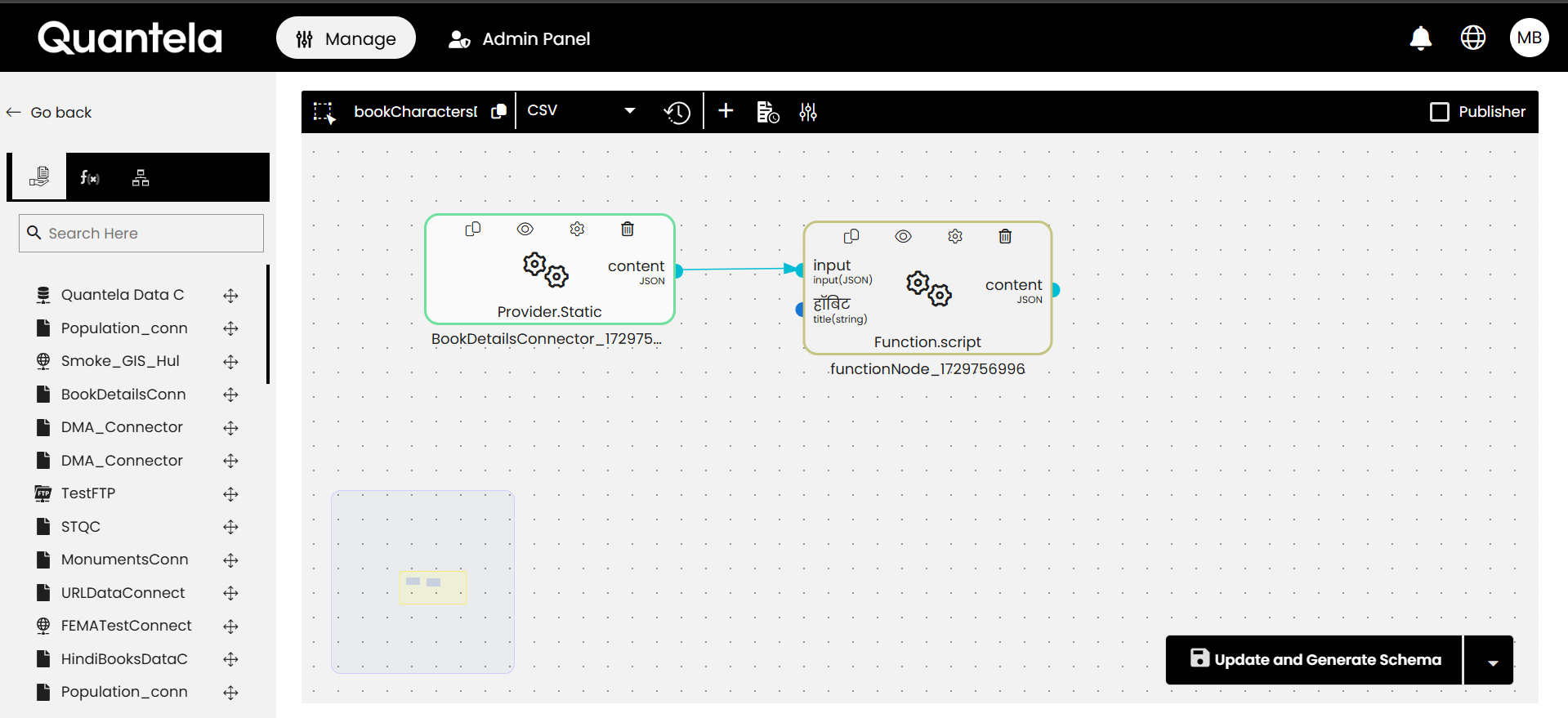Screen dimensions: 1568x718
Task: Click the Go back link
Action: (x=50, y=113)
